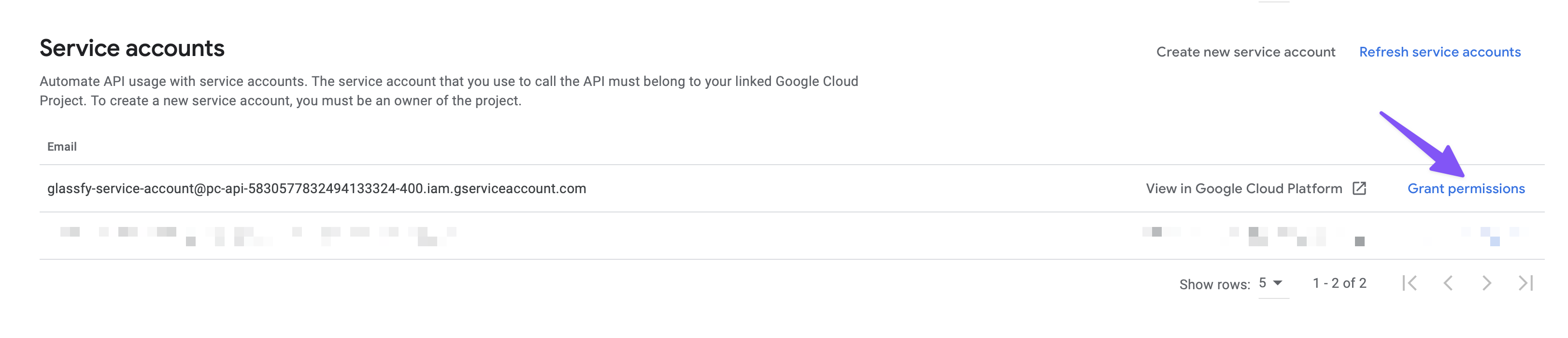Click blurred View in Cloud Platform second row
The image size is (1568, 338).
(1242, 236)
